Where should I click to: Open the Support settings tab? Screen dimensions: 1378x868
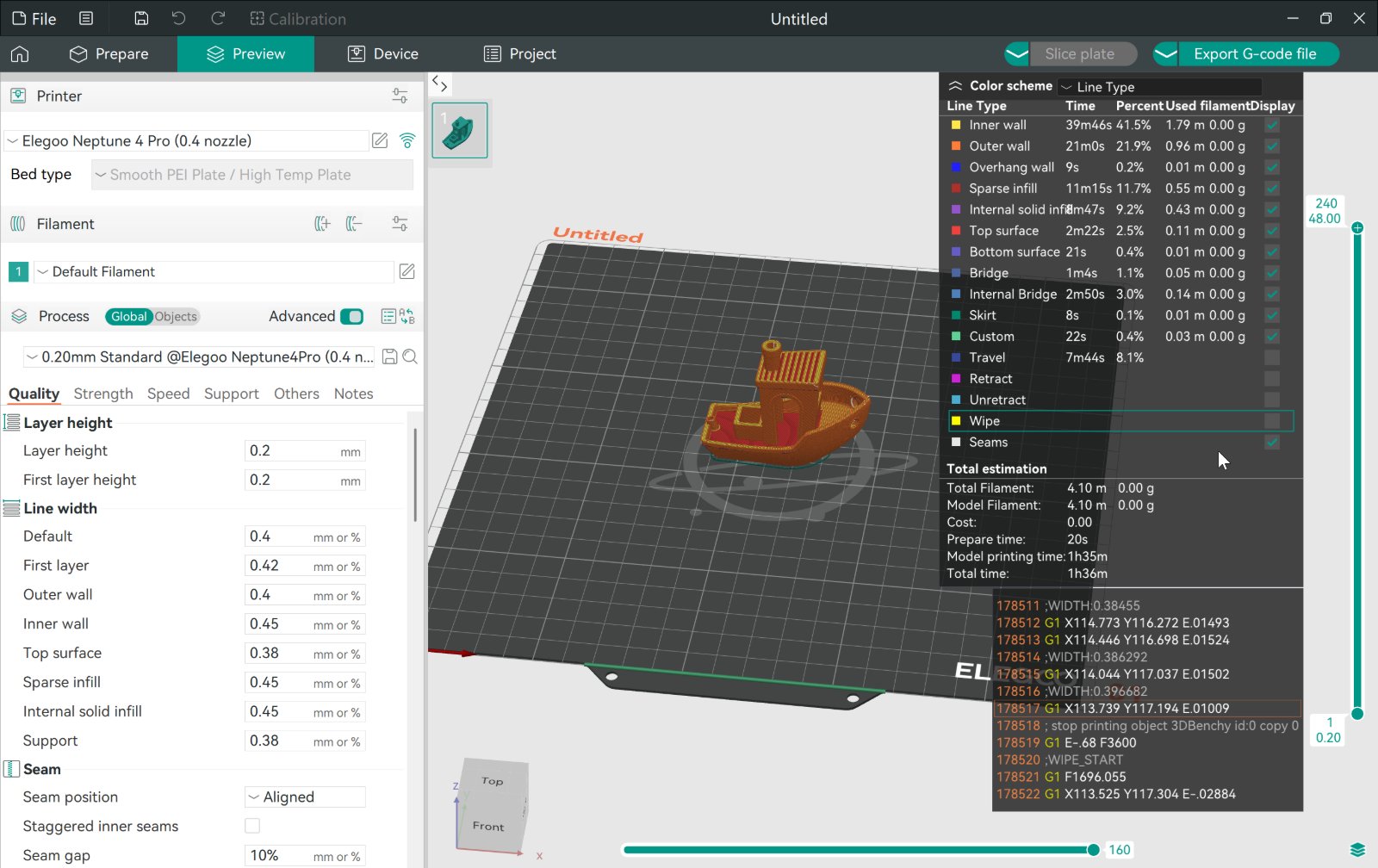pyautogui.click(x=232, y=394)
